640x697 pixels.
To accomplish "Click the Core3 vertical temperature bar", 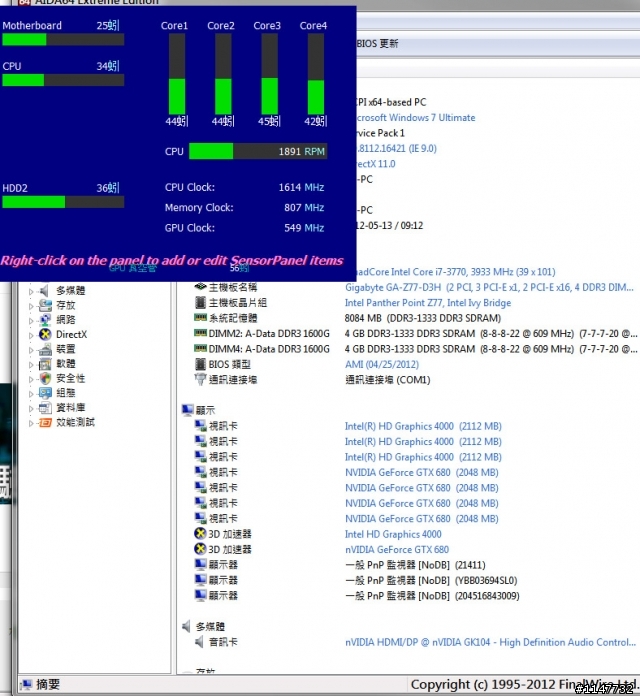I will pyautogui.click(x=269, y=74).
